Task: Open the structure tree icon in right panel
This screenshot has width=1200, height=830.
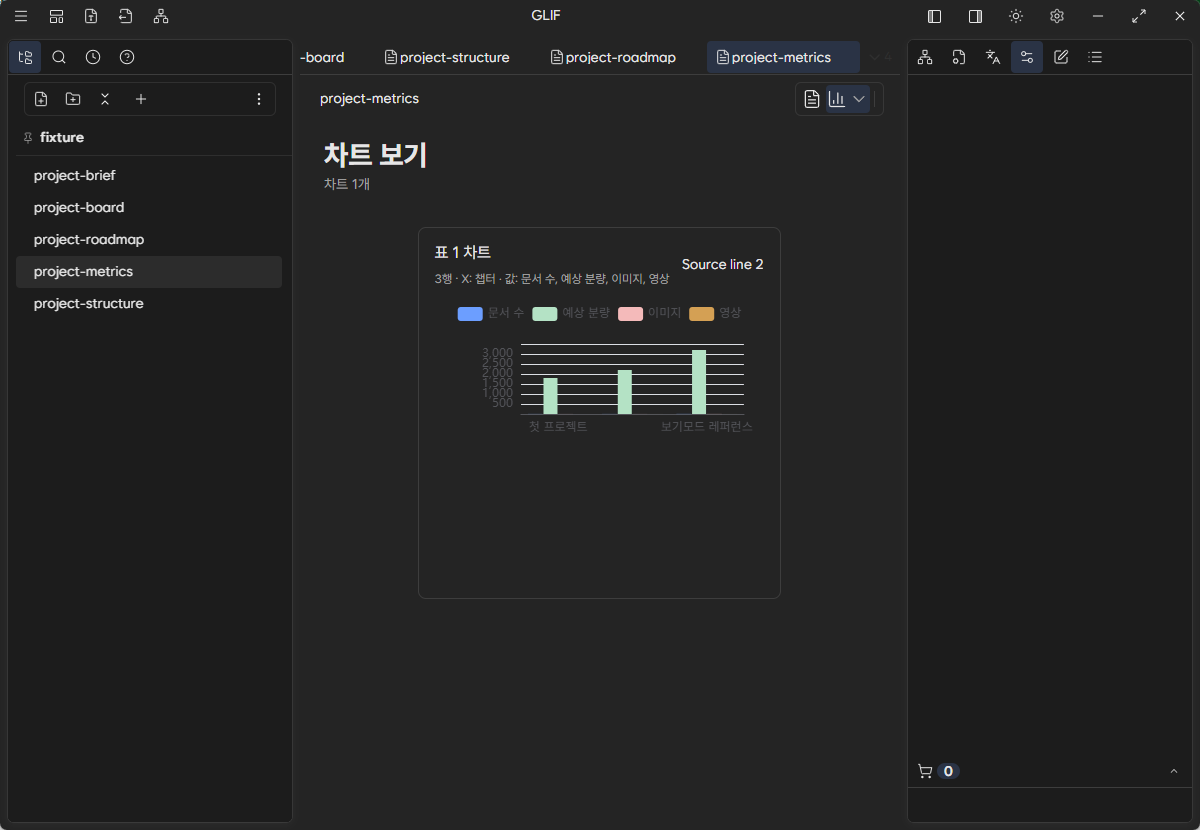Action: tap(925, 57)
